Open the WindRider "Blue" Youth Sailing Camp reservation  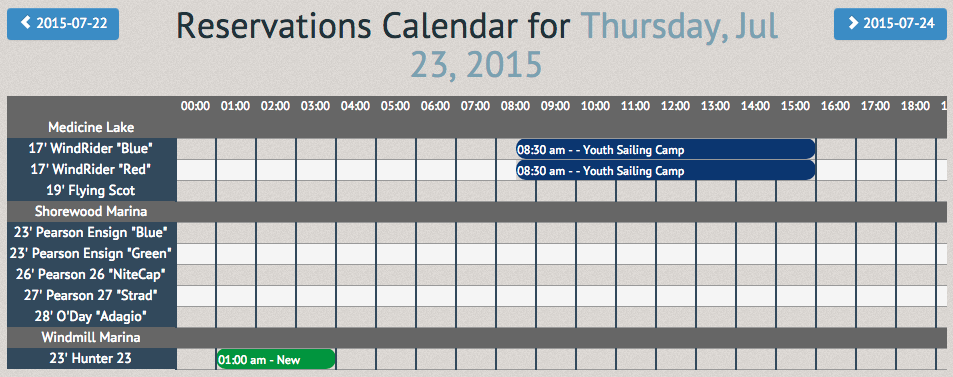pos(666,149)
